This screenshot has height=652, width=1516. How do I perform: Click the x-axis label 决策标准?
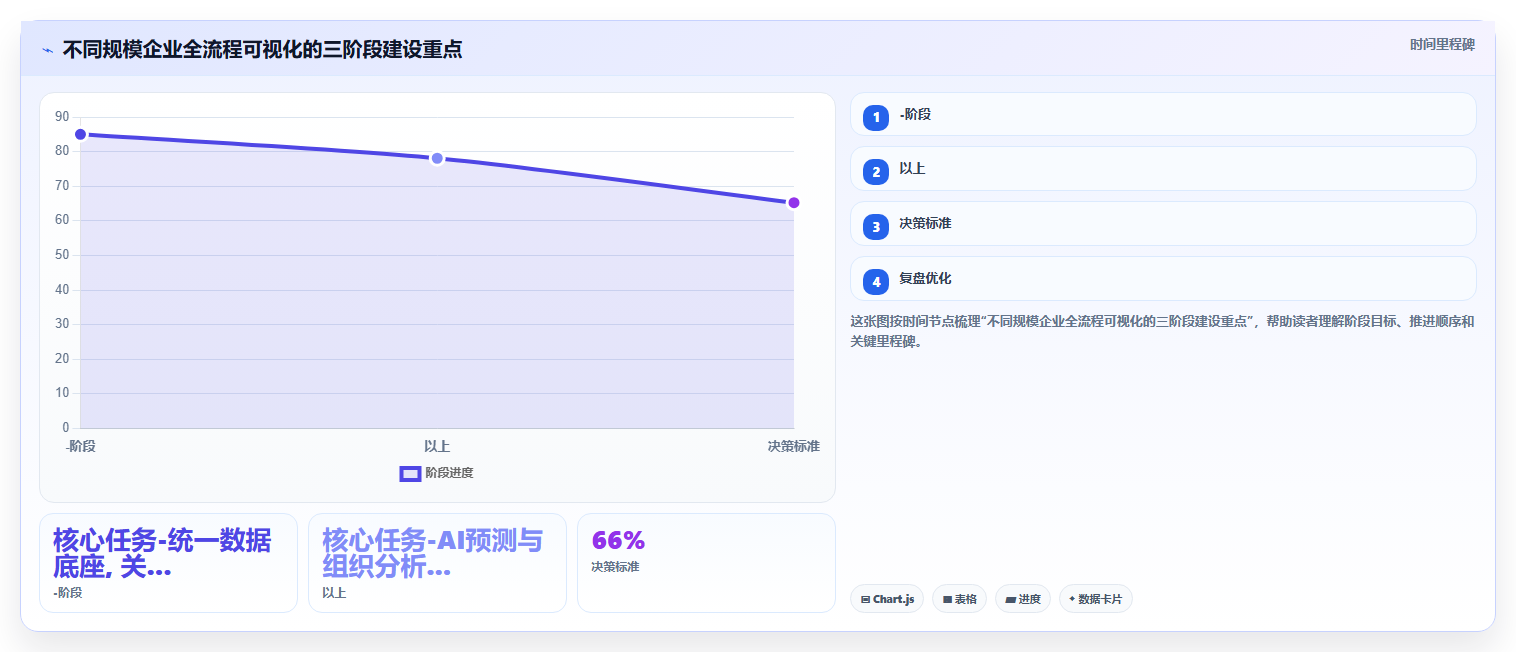coord(793,446)
